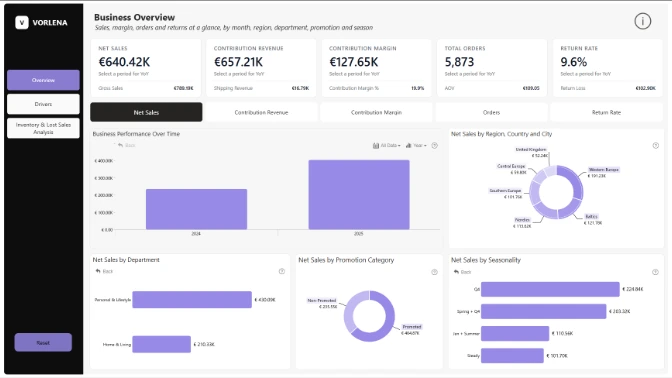Select the Spring + Q4 seasonality bar
Image resolution: width=672 pixels, height=378 pixels.
click(543, 311)
